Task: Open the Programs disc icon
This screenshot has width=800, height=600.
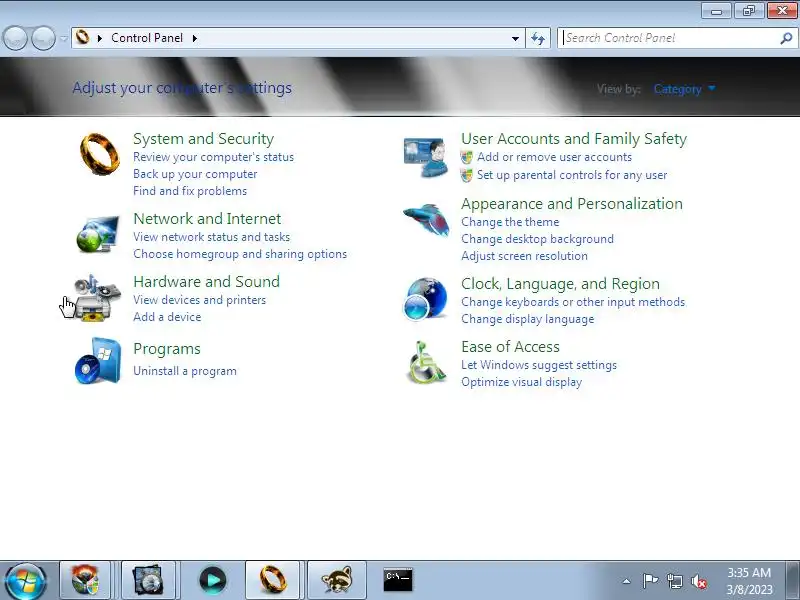Action: pos(98,361)
